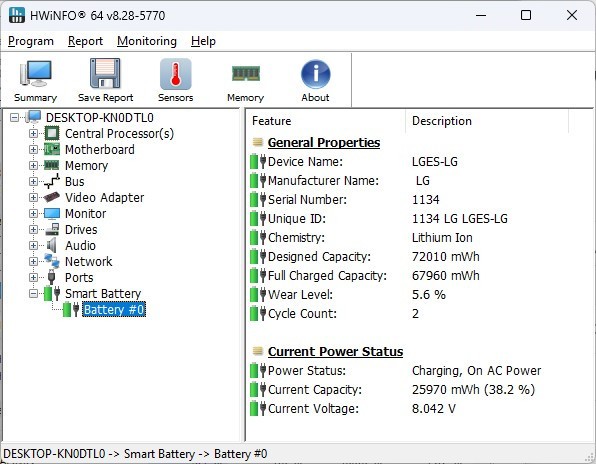
Task: Click the Ports plug icon
Action: click(x=52, y=277)
